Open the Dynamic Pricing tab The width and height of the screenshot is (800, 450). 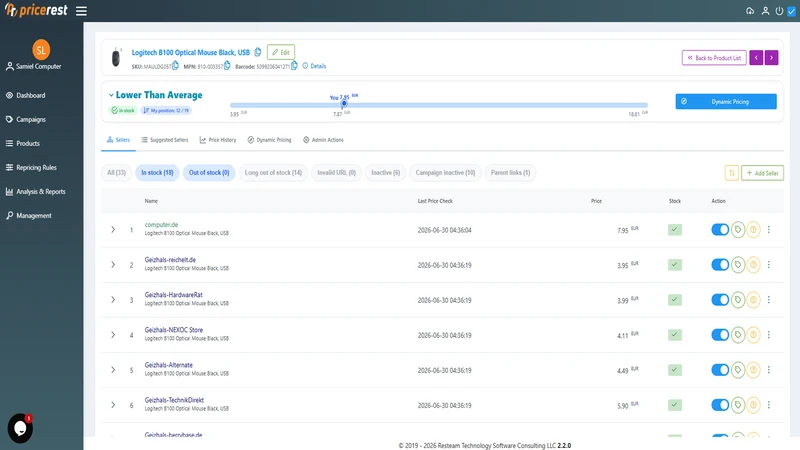[x=269, y=140]
